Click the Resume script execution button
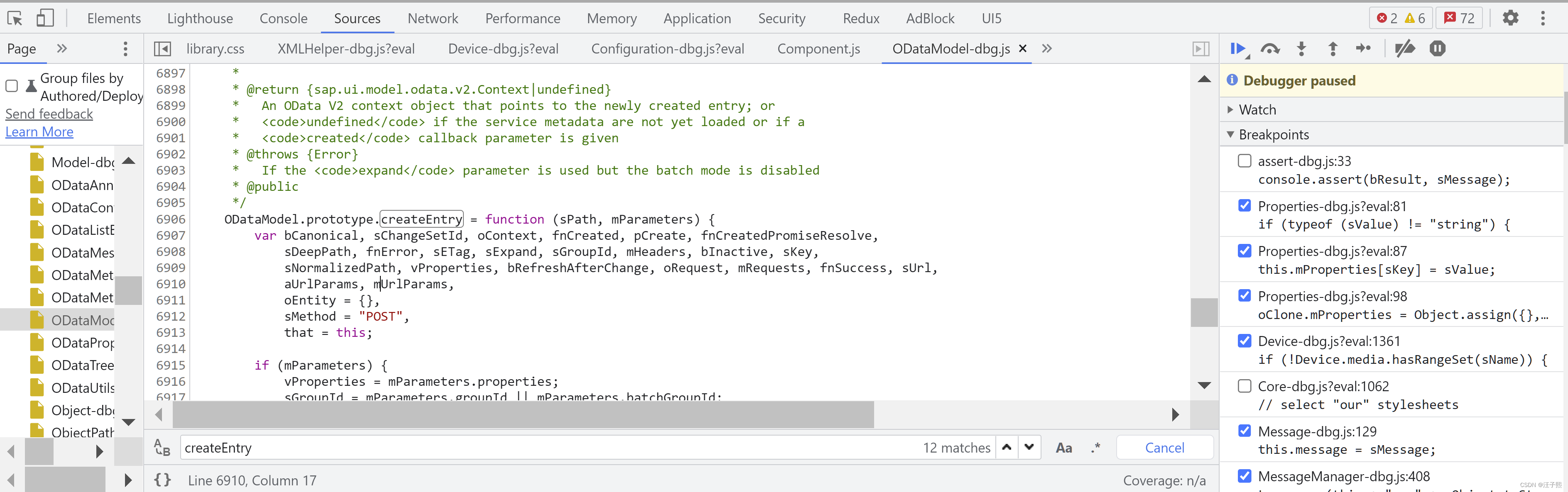The image size is (1568, 492). (1237, 48)
